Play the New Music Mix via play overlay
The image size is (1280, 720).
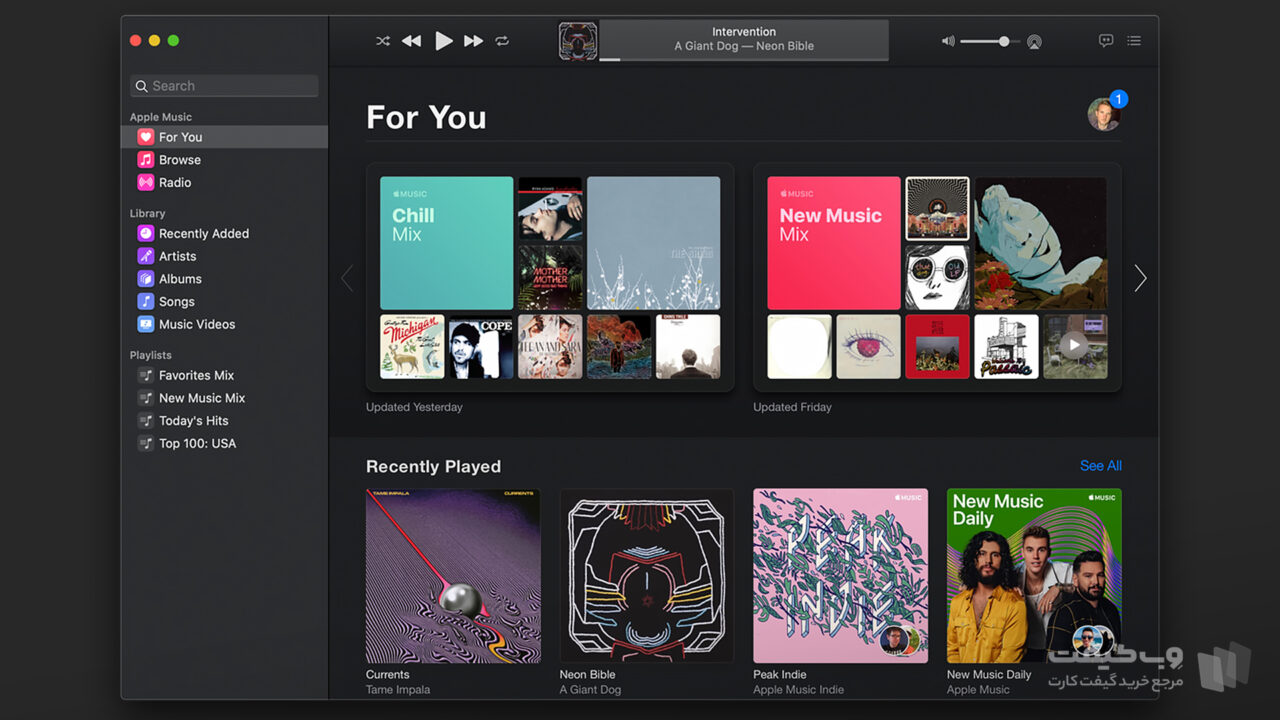[x=1074, y=346]
